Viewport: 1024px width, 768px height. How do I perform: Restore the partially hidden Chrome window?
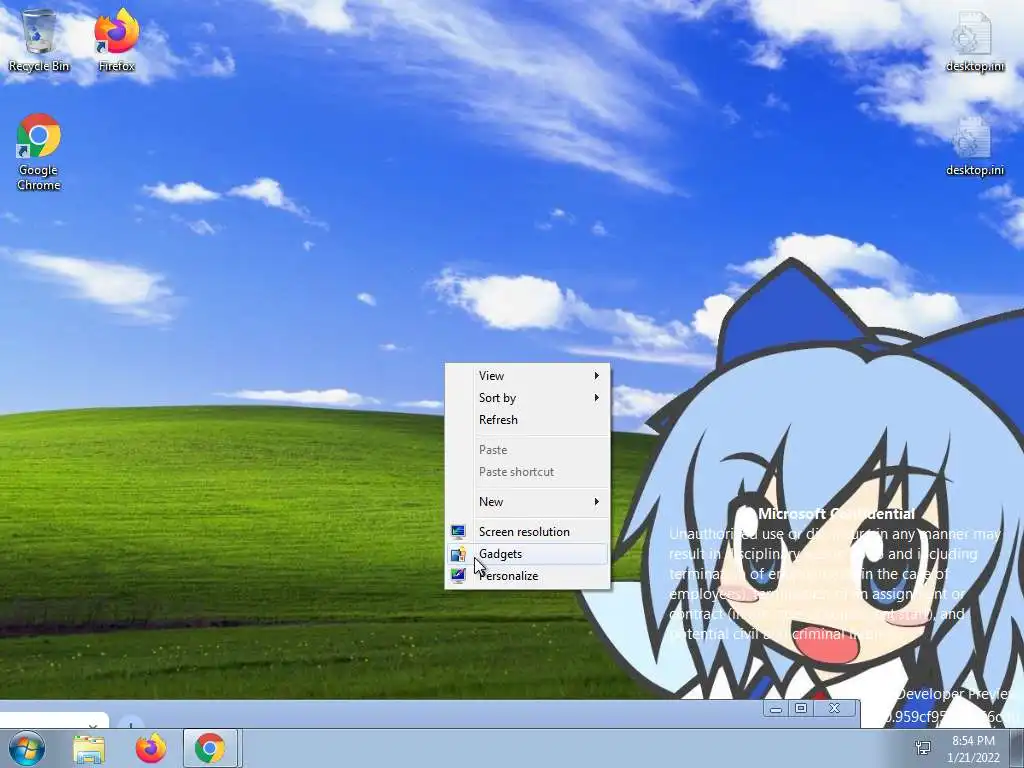point(801,709)
